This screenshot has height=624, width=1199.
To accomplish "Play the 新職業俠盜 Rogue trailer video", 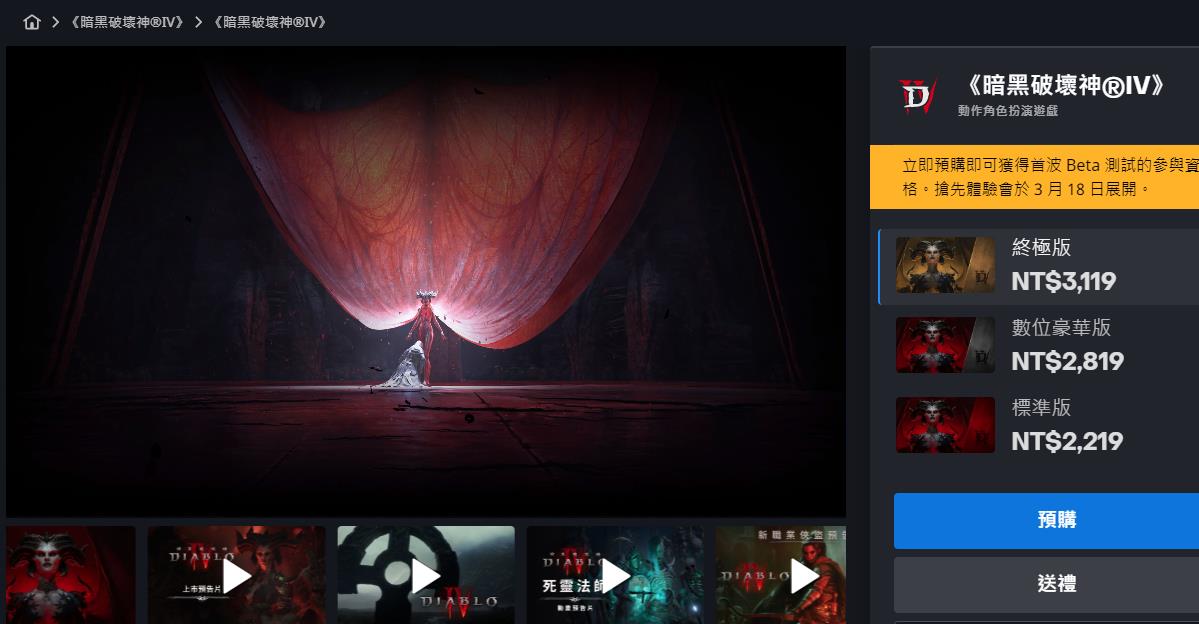I will click(x=782, y=575).
